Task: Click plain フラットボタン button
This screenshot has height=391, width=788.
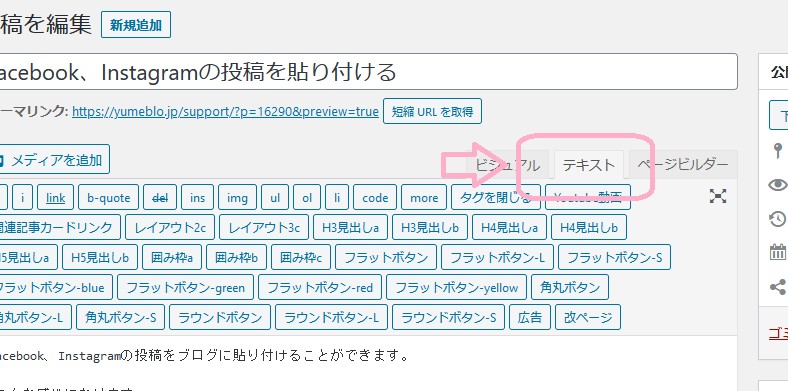Action: point(385,258)
